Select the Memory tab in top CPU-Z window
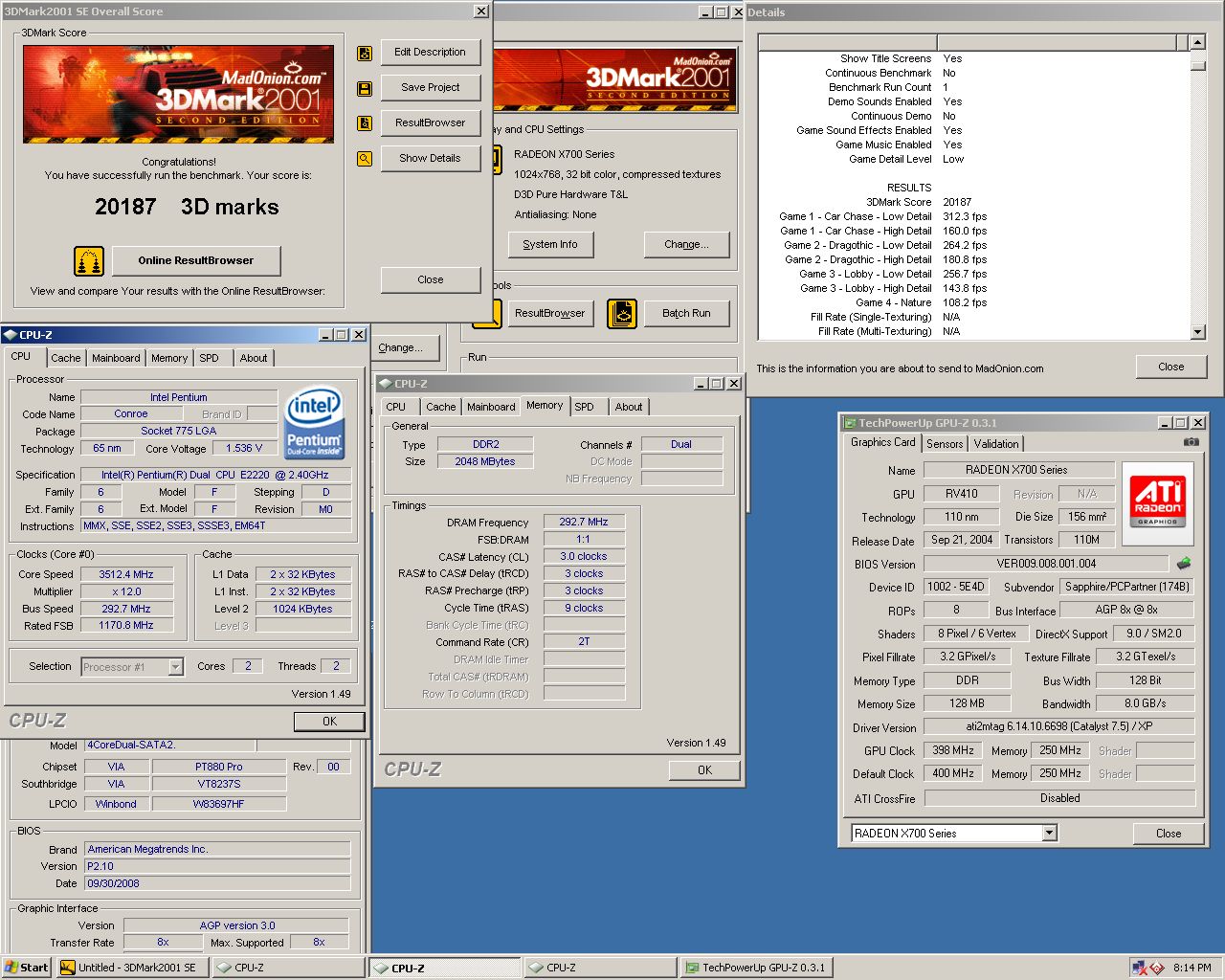The width and height of the screenshot is (1225, 980). pyautogui.click(x=169, y=358)
